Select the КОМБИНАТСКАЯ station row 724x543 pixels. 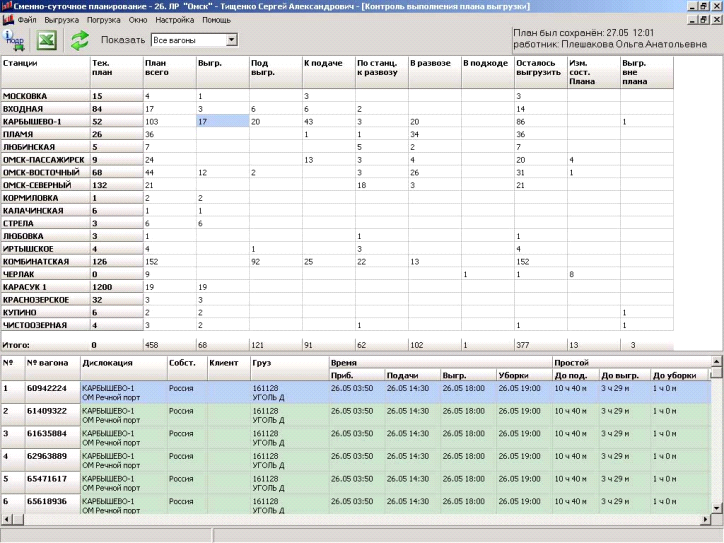click(x=337, y=261)
